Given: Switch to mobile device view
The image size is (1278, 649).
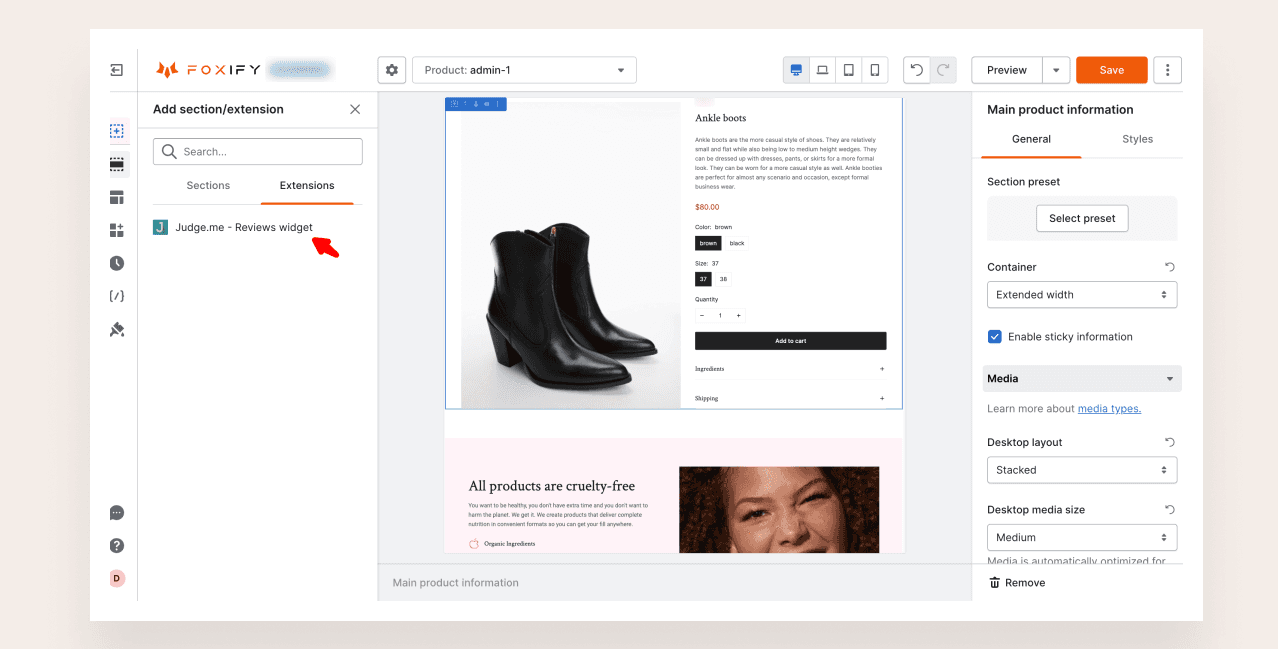Looking at the screenshot, I should coord(874,70).
